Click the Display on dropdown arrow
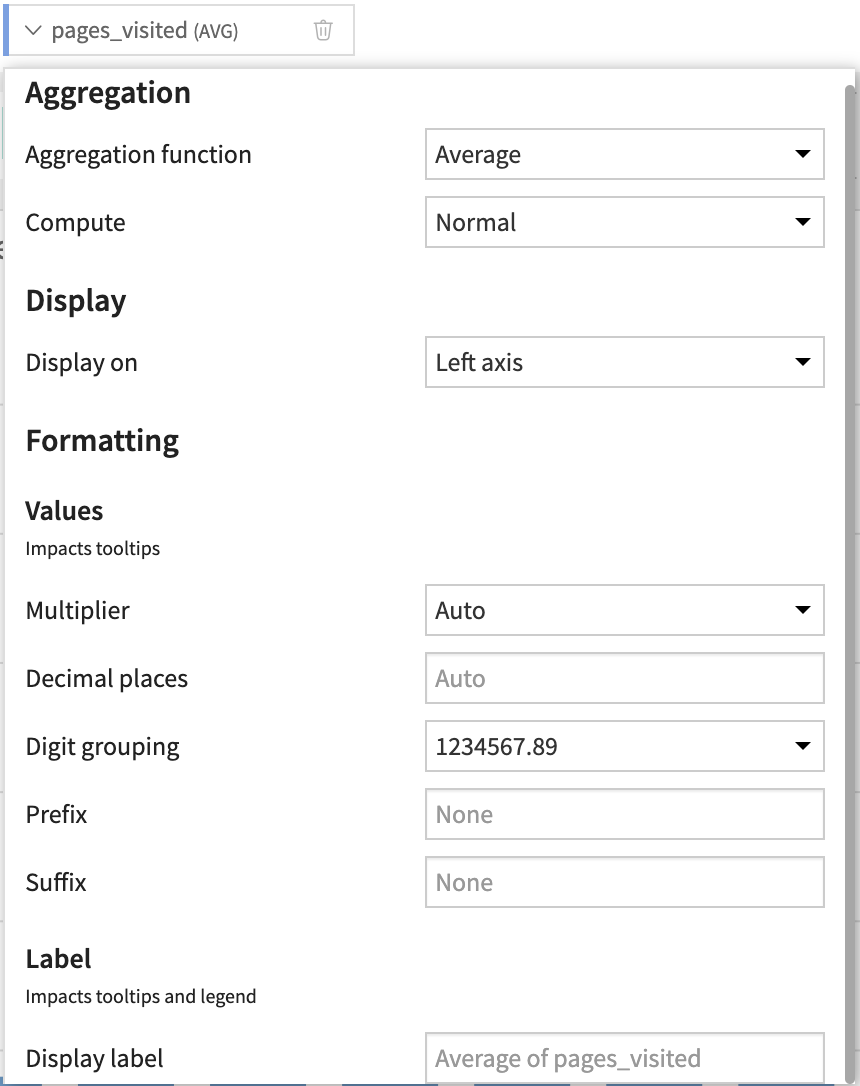860x1086 pixels. click(x=803, y=362)
